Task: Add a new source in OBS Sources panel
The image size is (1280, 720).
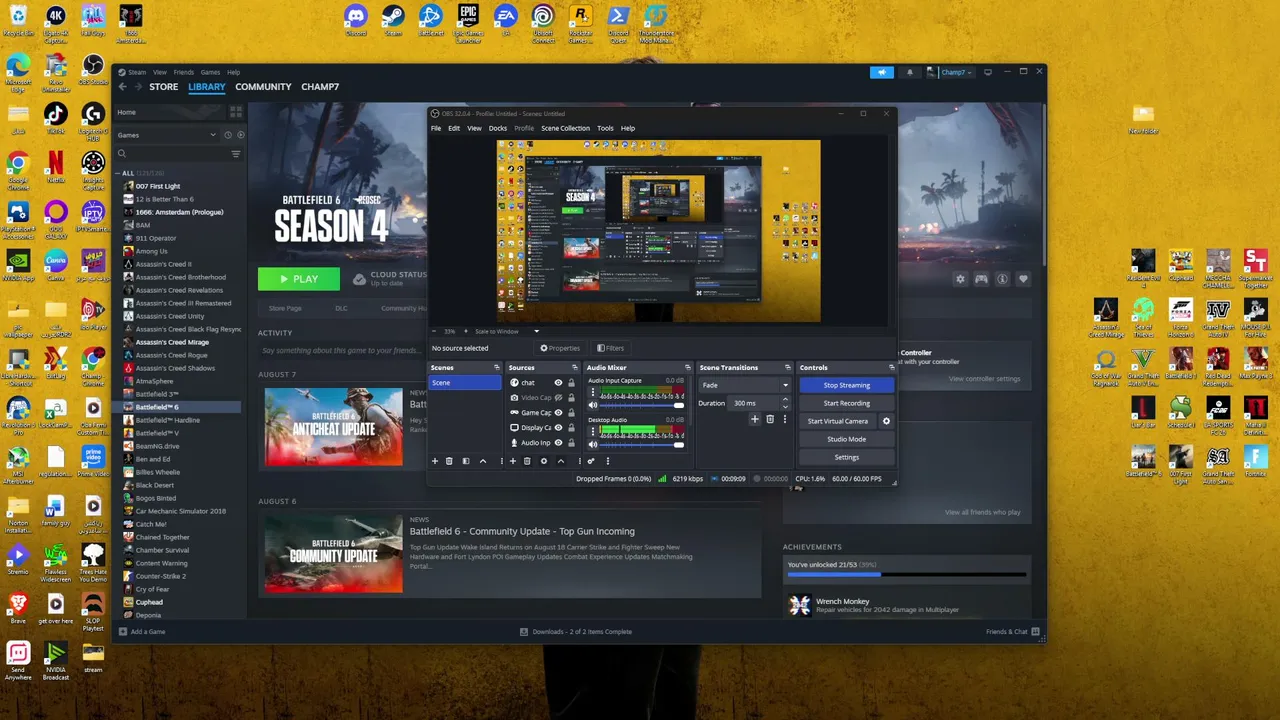Action: [513, 461]
